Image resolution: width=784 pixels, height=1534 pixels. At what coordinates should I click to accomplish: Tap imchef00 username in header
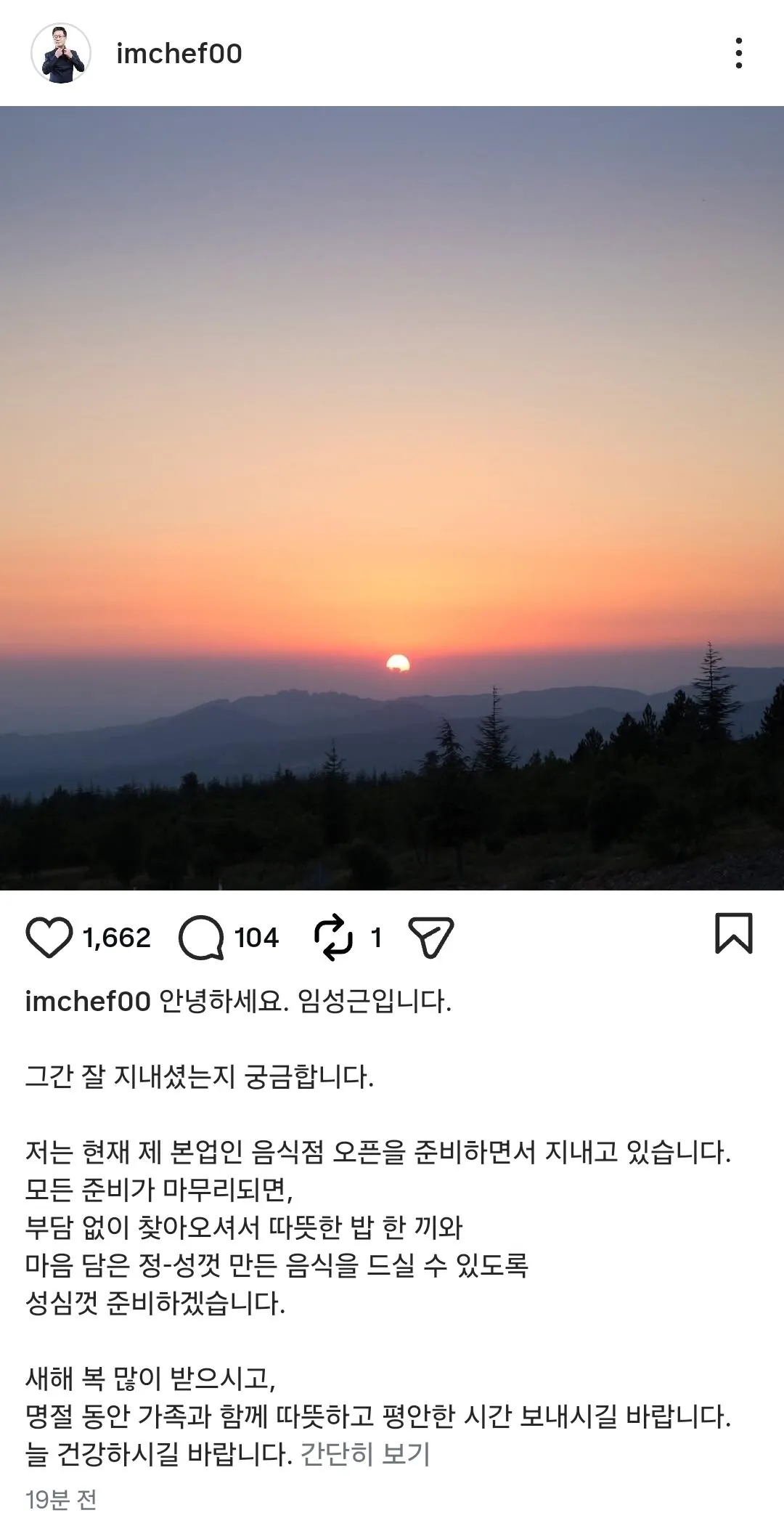(x=179, y=54)
